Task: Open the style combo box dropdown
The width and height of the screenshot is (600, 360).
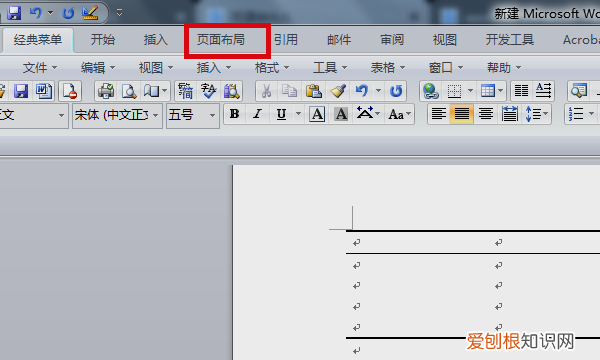Action: point(61,115)
